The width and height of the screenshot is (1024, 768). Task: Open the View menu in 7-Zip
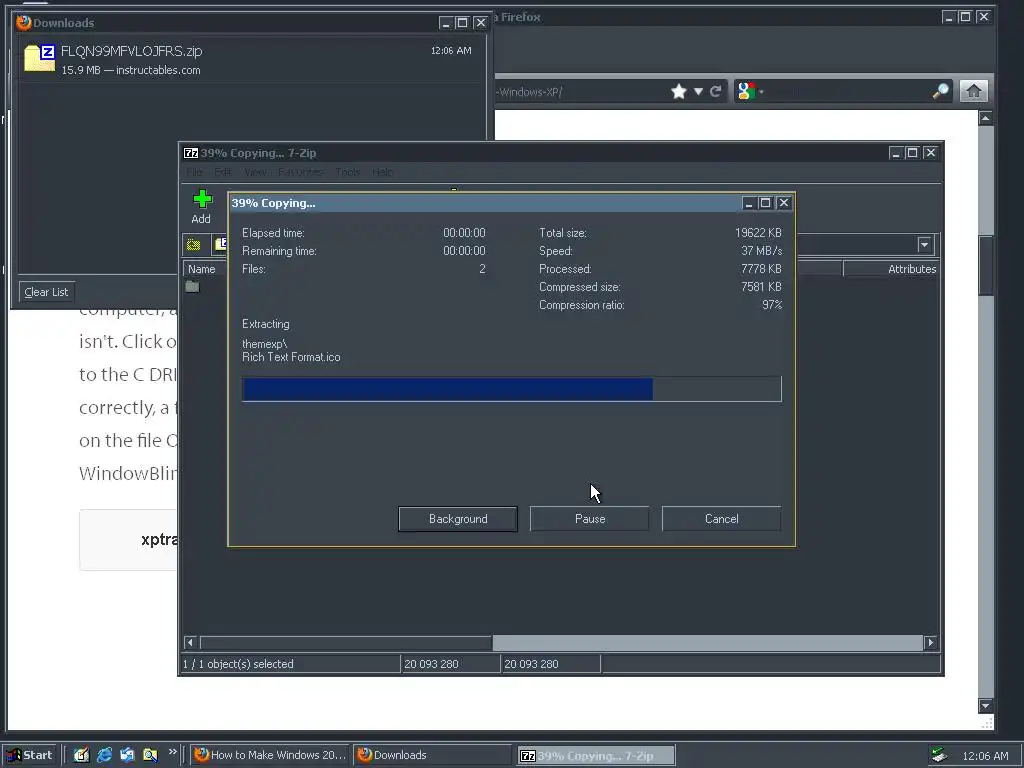coord(255,172)
